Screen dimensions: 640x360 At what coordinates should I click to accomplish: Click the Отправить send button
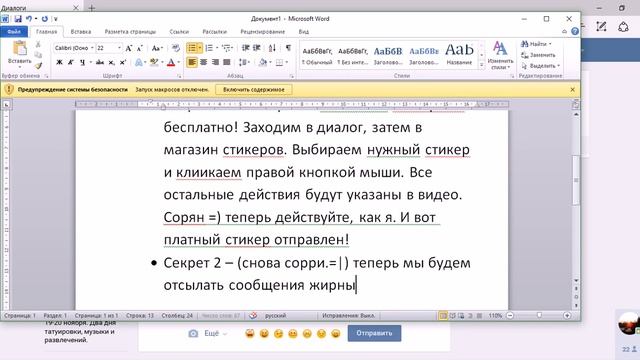pos(374,333)
